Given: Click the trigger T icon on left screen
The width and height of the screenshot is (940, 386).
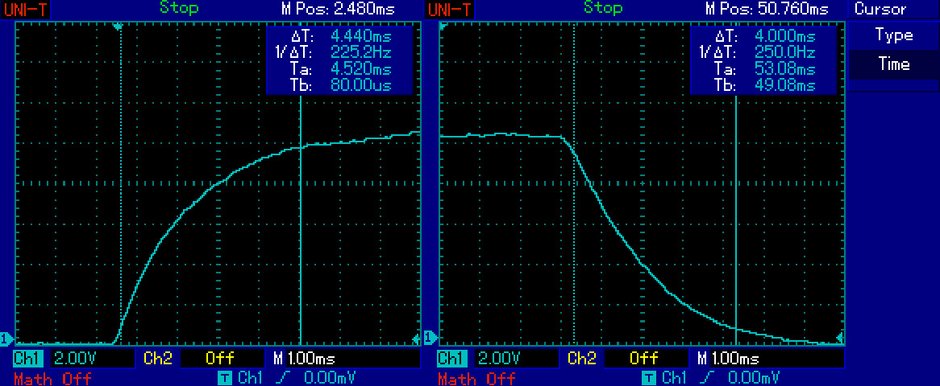Looking at the screenshot, I should click(x=225, y=378).
